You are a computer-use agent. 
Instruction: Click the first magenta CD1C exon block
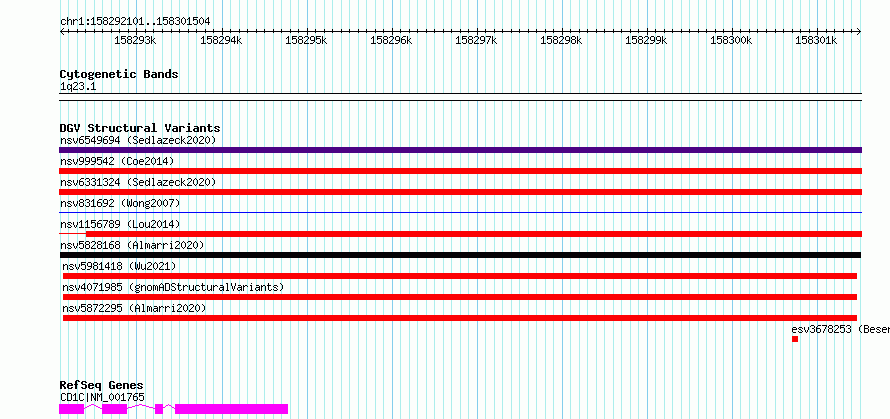tap(72, 409)
